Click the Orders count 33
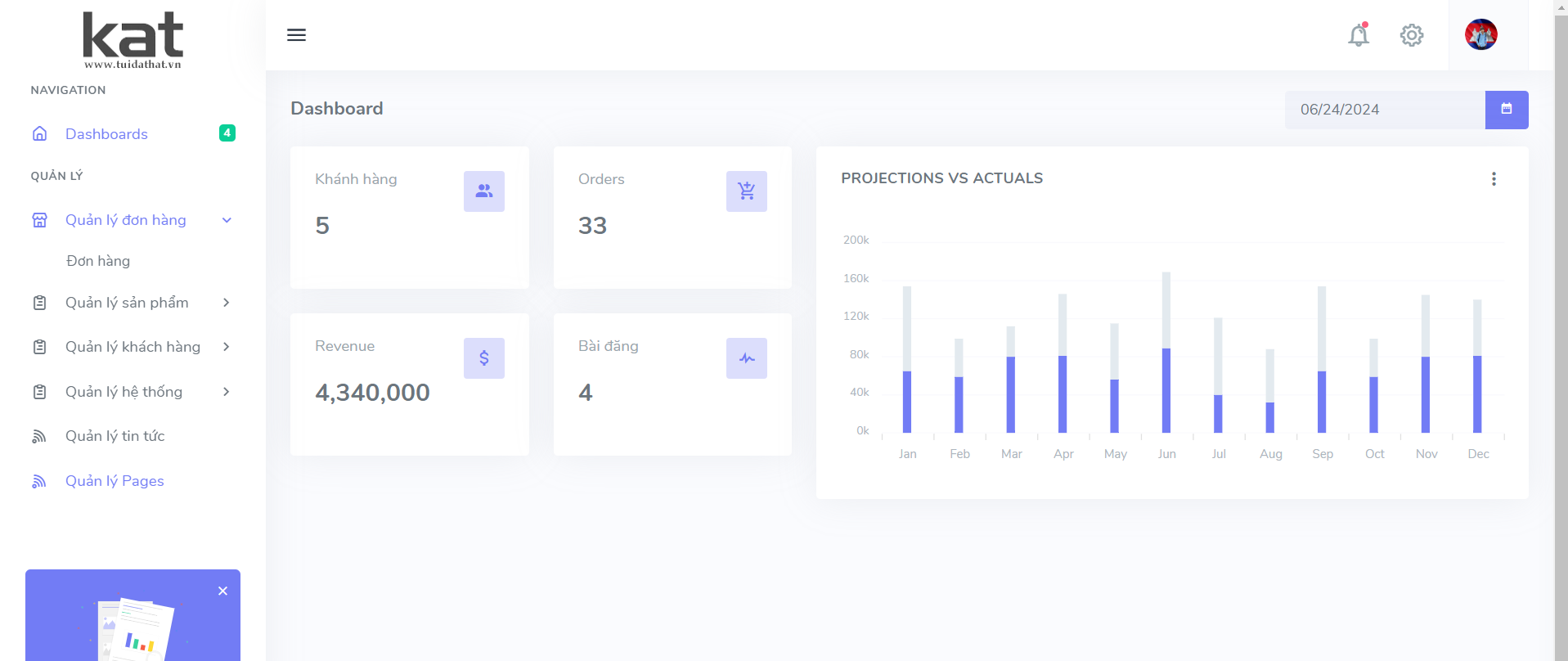 click(x=592, y=226)
